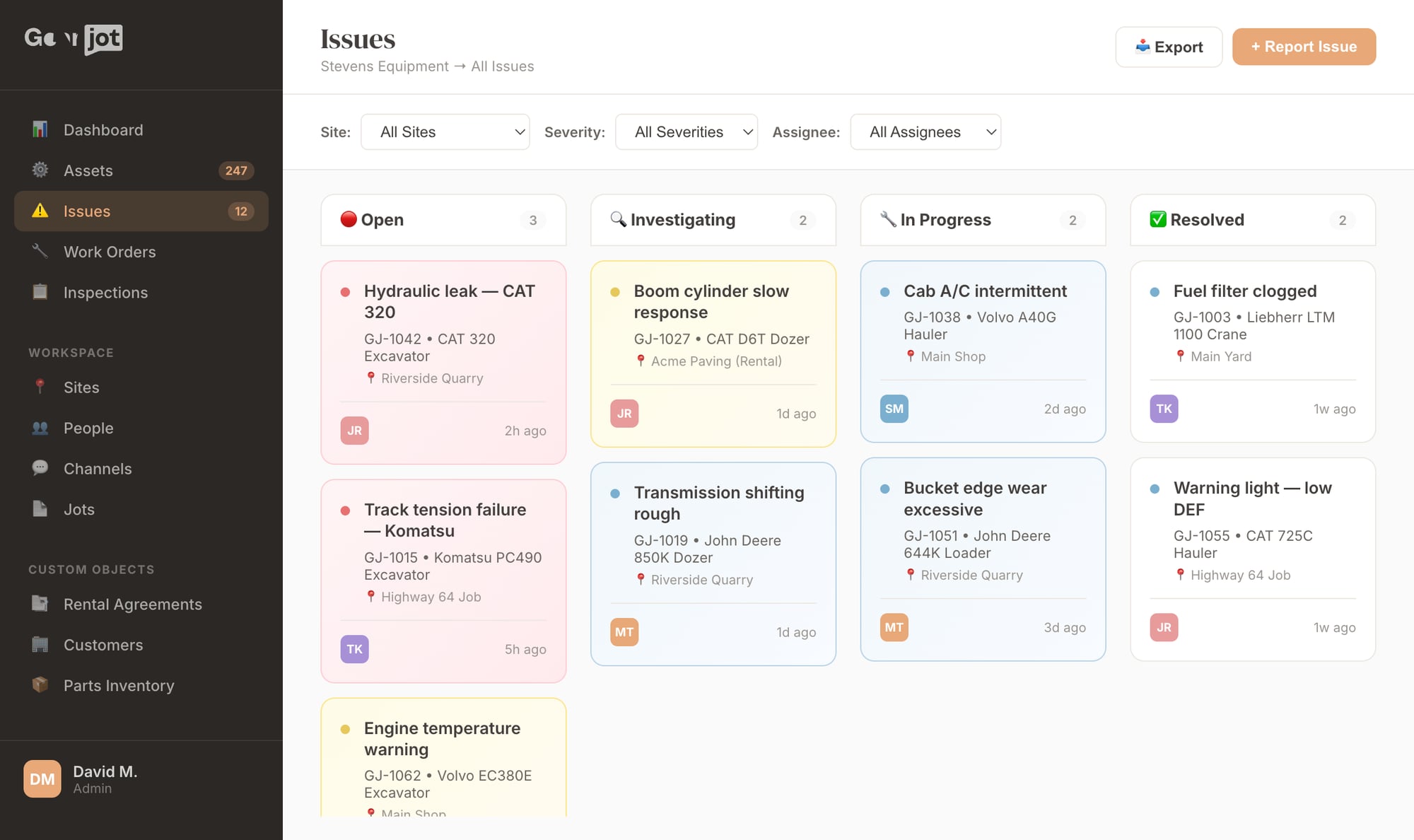
Task: Click the Export button
Action: point(1169,47)
